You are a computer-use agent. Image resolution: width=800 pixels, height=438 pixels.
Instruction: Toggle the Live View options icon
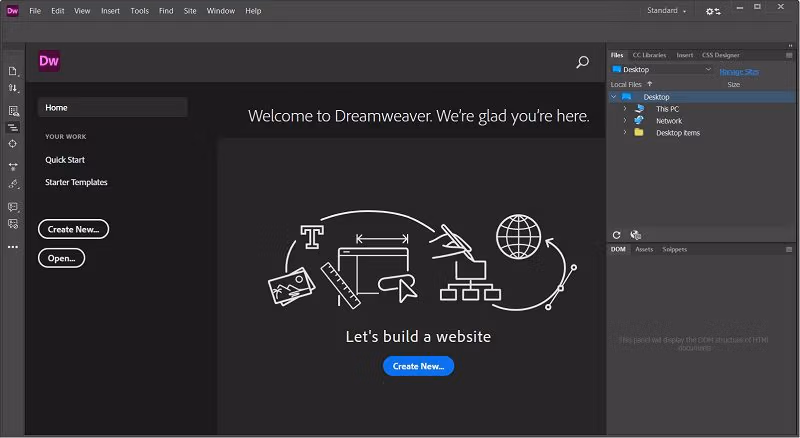[13, 111]
